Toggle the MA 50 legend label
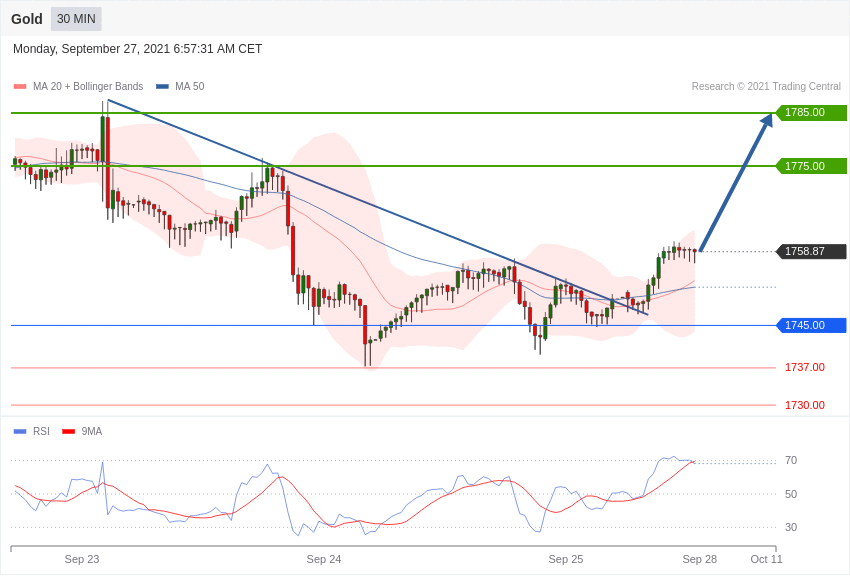 pos(190,87)
